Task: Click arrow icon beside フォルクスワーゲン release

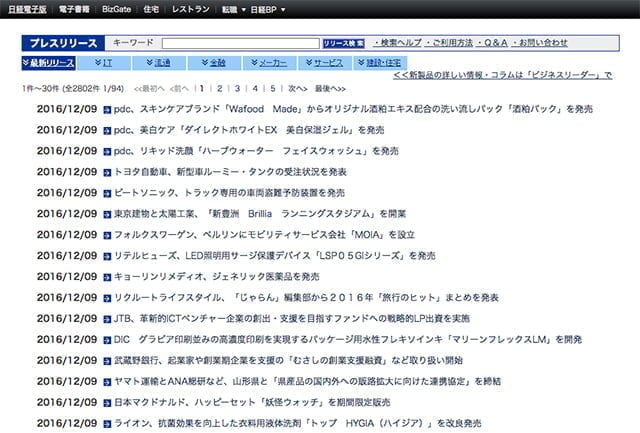Action: pyautogui.click(x=107, y=235)
